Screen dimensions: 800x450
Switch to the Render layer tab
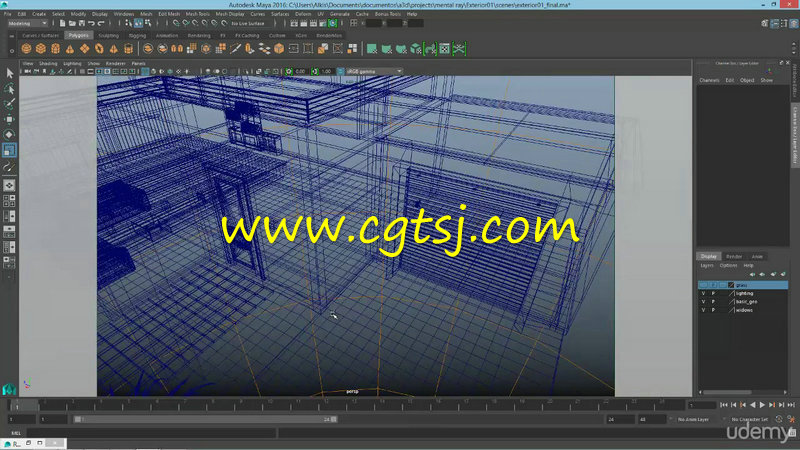[x=734, y=257]
